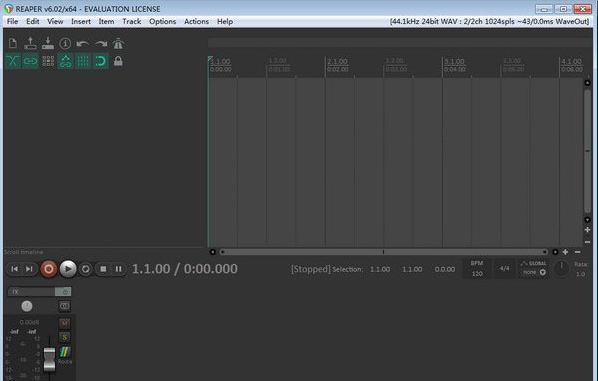Screen dimensions: 598x381
Task: Zoom out horizontally with minus button
Action: pyautogui.click(x=577, y=252)
